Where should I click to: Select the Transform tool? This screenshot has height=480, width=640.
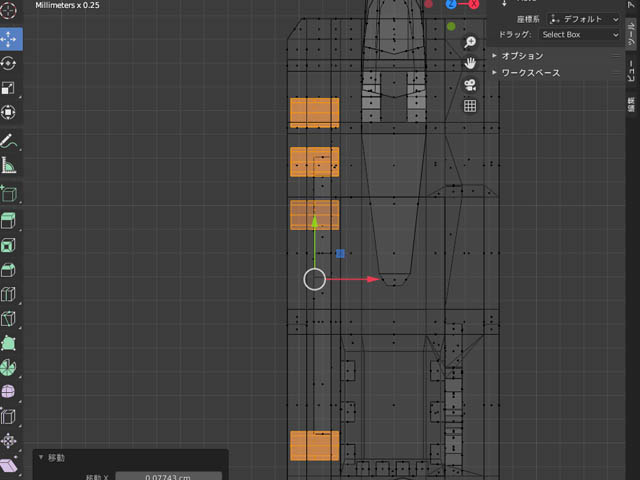coord(9,112)
